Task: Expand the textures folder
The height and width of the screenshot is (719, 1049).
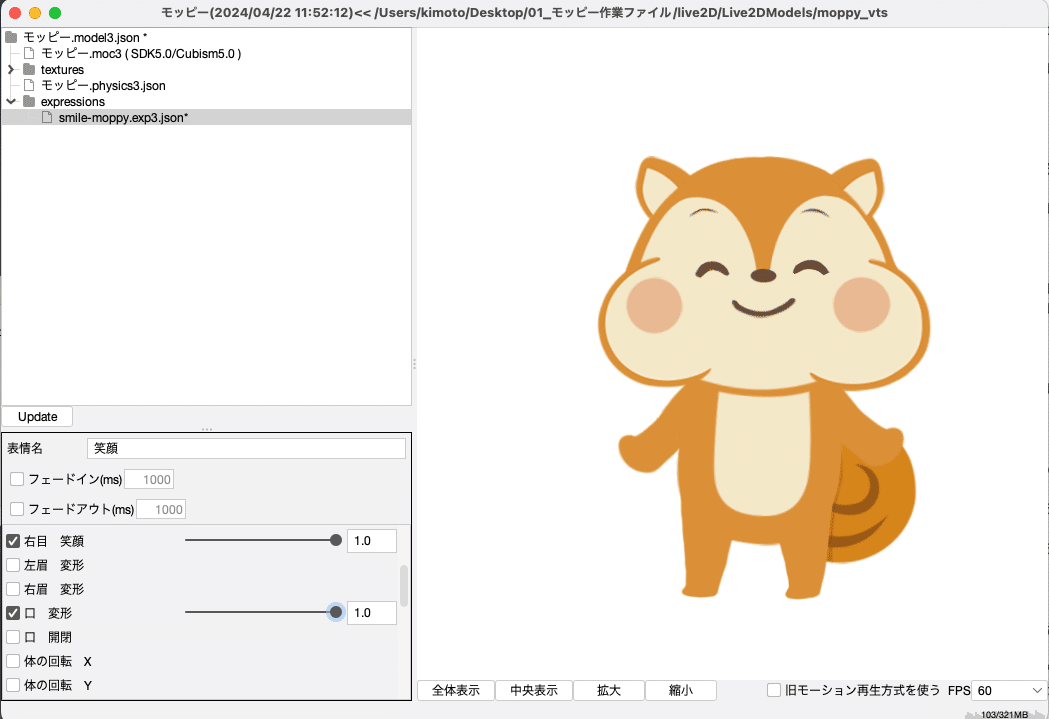Action: point(11,70)
